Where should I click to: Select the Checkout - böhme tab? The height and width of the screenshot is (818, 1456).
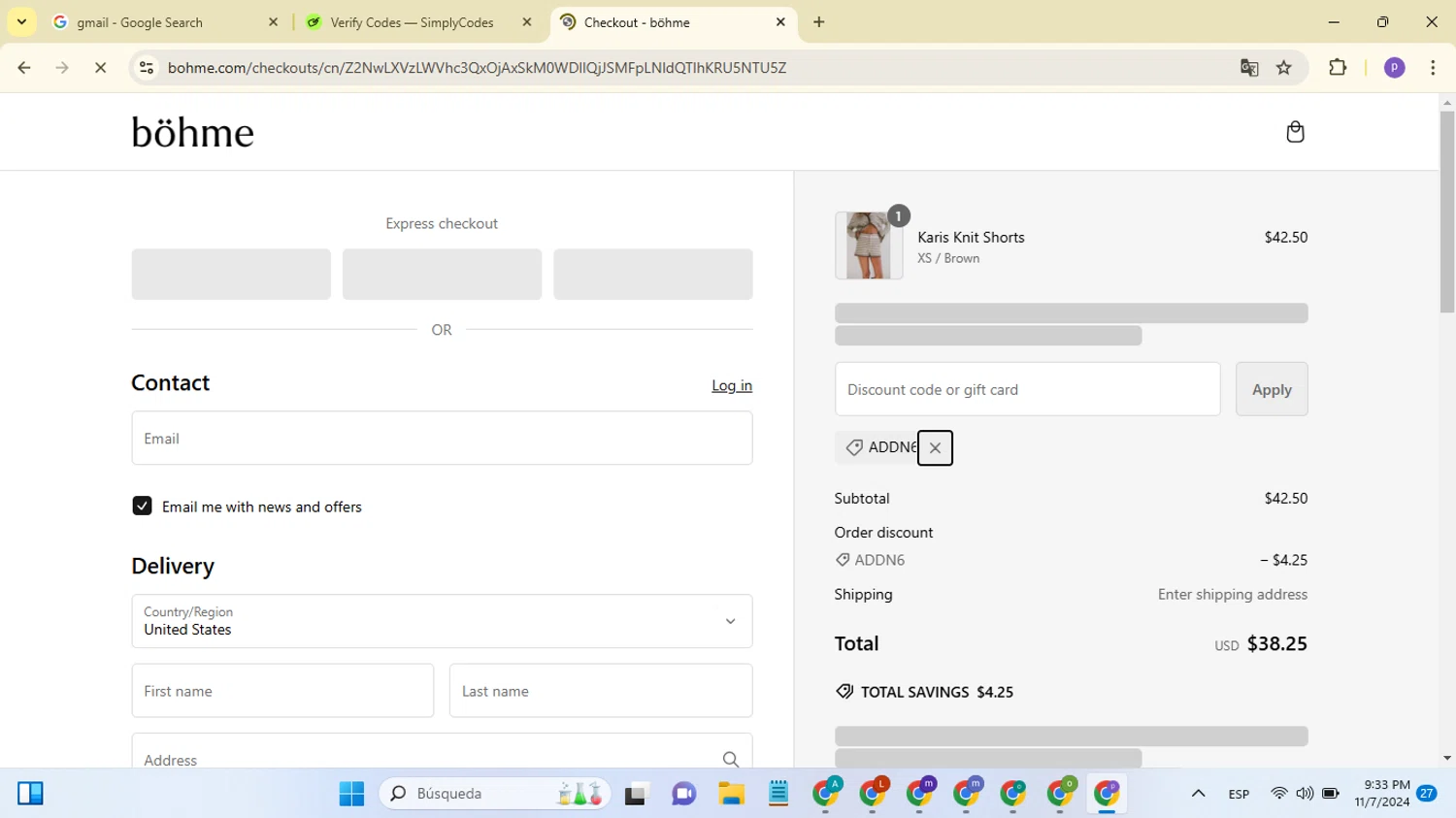pos(674,22)
